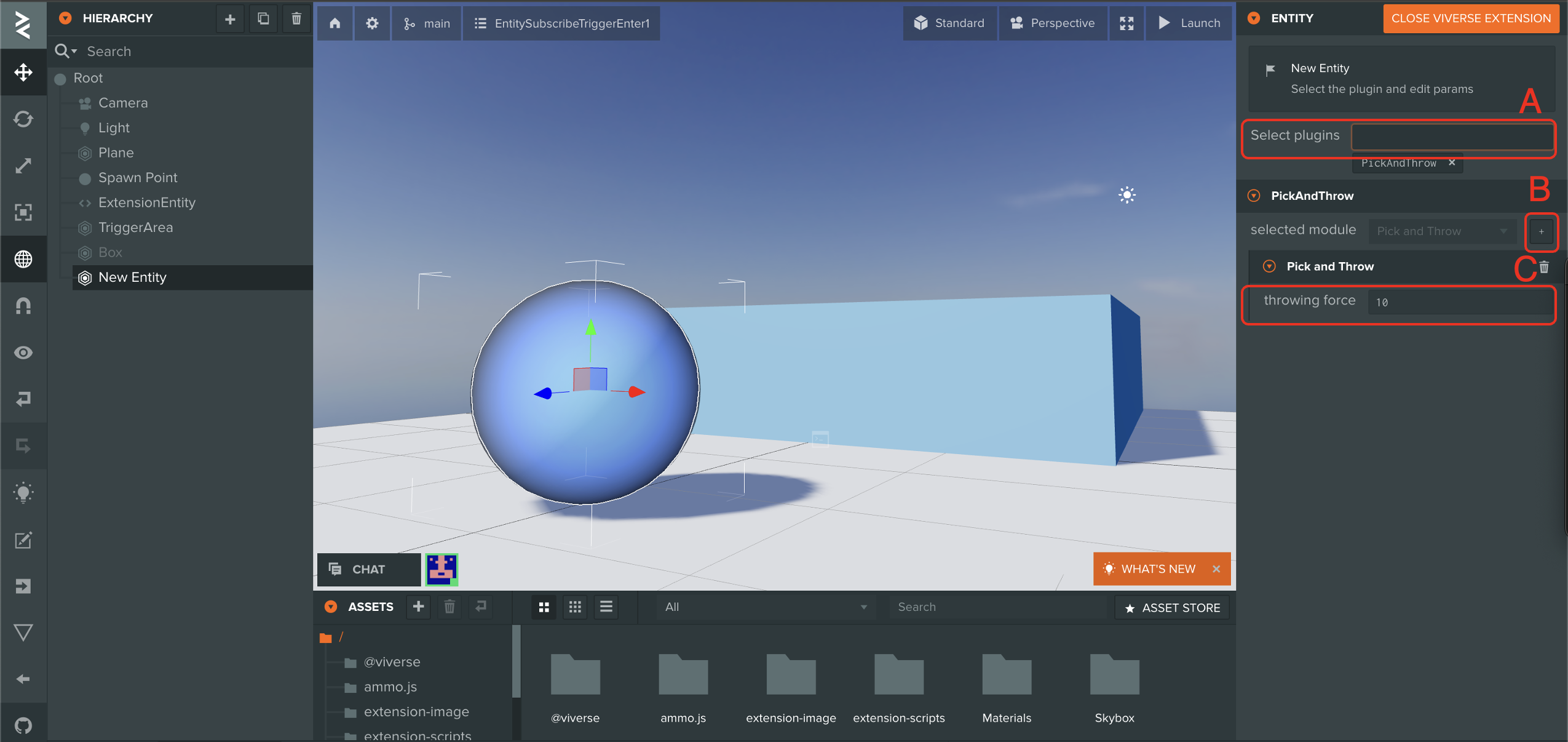
Task: Open GitHub icon in left toolbar
Action: pos(23,725)
